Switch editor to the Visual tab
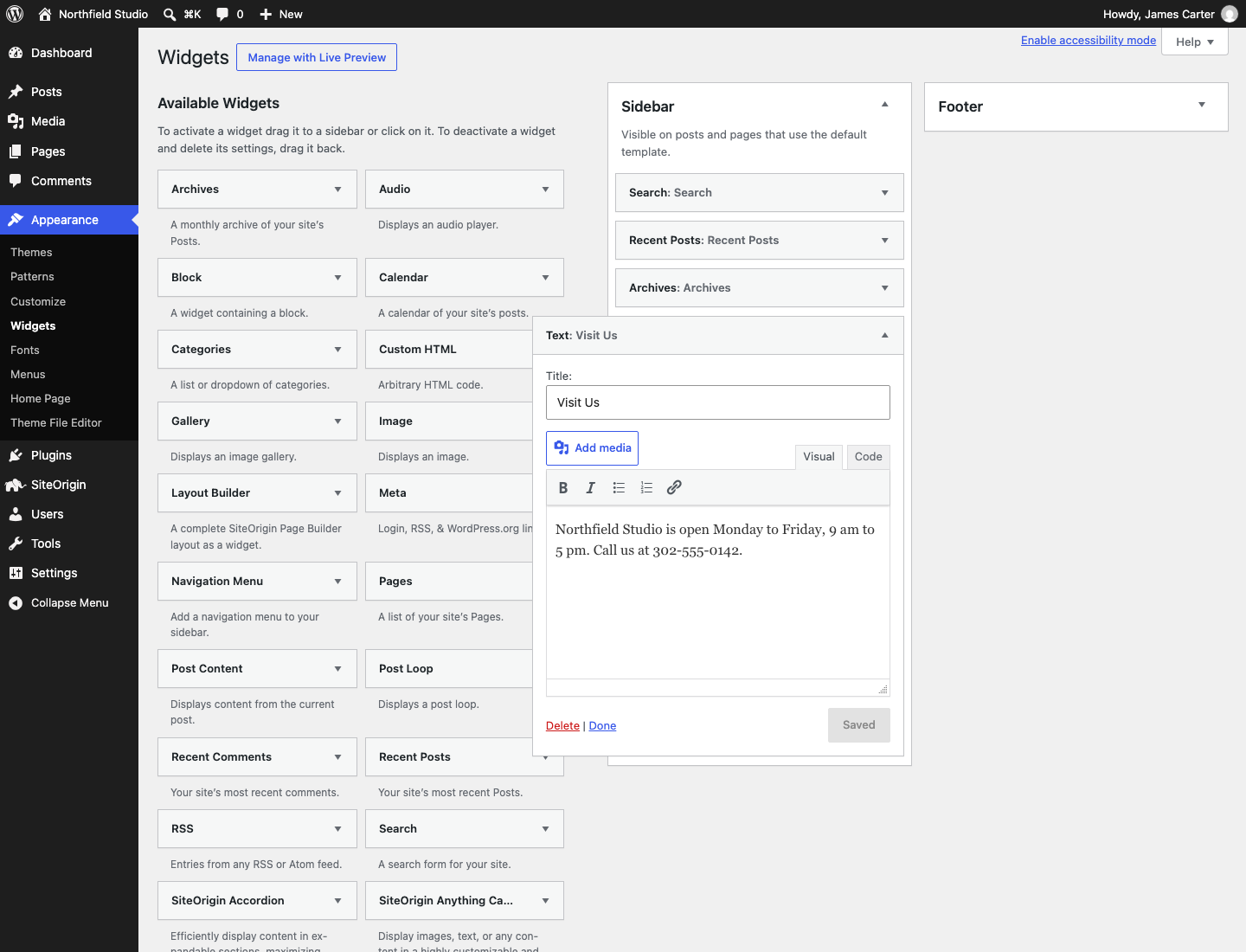This screenshot has width=1246, height=952. [819, 457]
